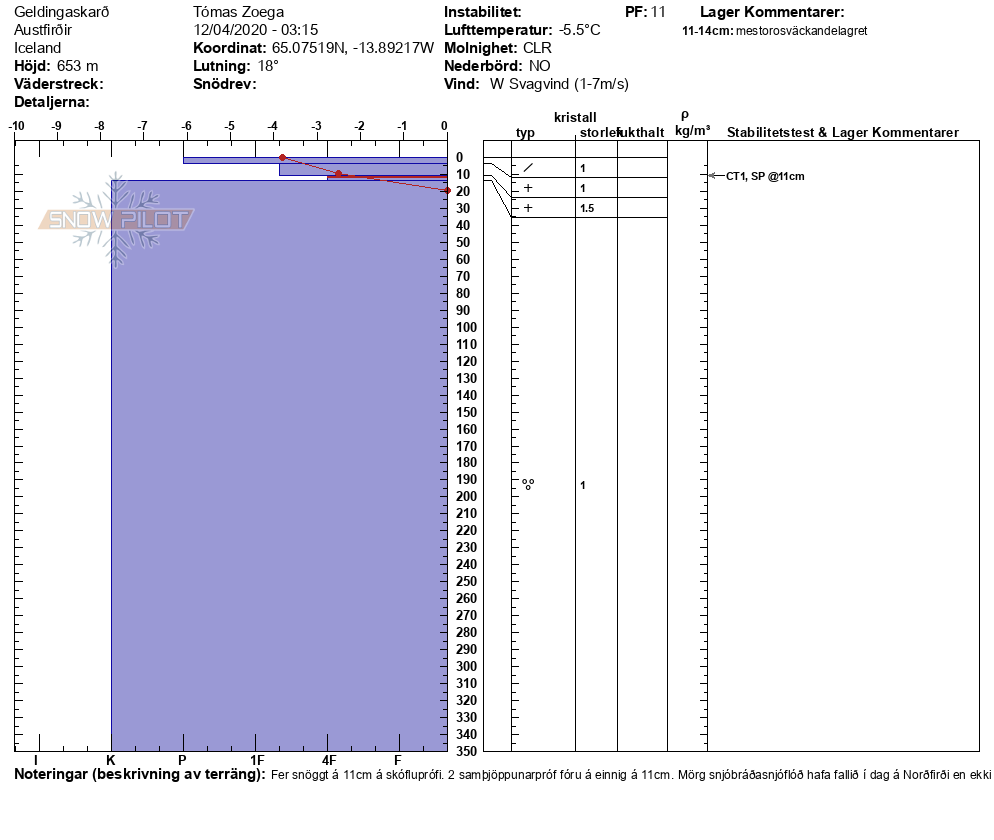Click the depth axis label 50
Image resolution: width=994 pixels, height=840 pixels.
(x=463, y=242)
